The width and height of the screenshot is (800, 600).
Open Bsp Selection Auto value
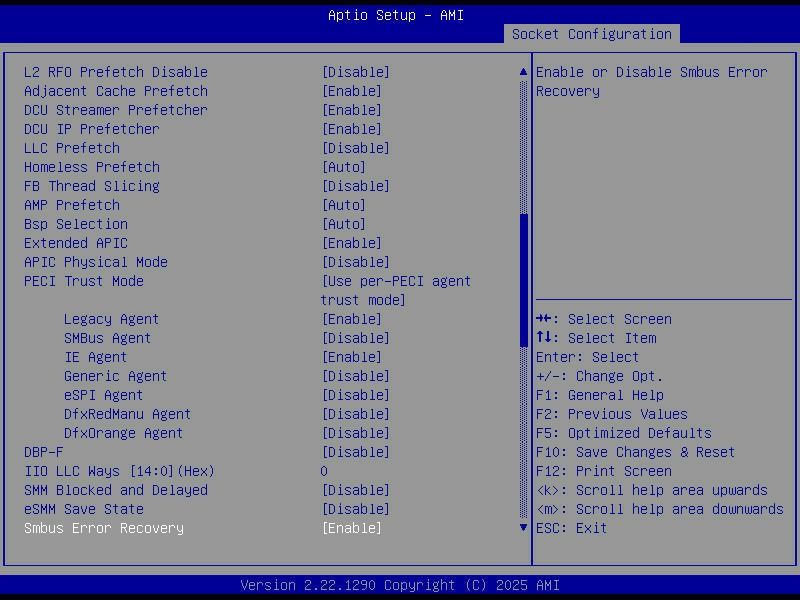[x=343, y=224]
